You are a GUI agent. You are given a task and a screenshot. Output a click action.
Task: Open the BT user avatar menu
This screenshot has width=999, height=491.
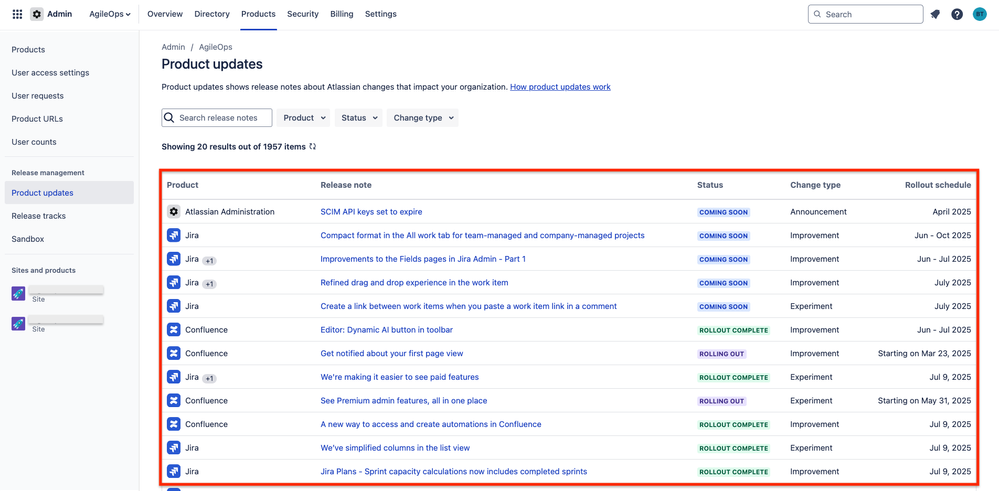pos(979,14)
